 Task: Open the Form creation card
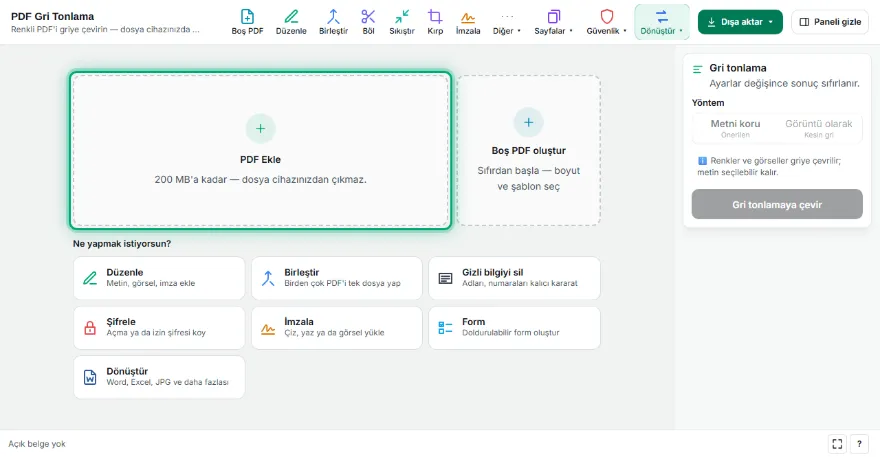(x=514, y=327)
